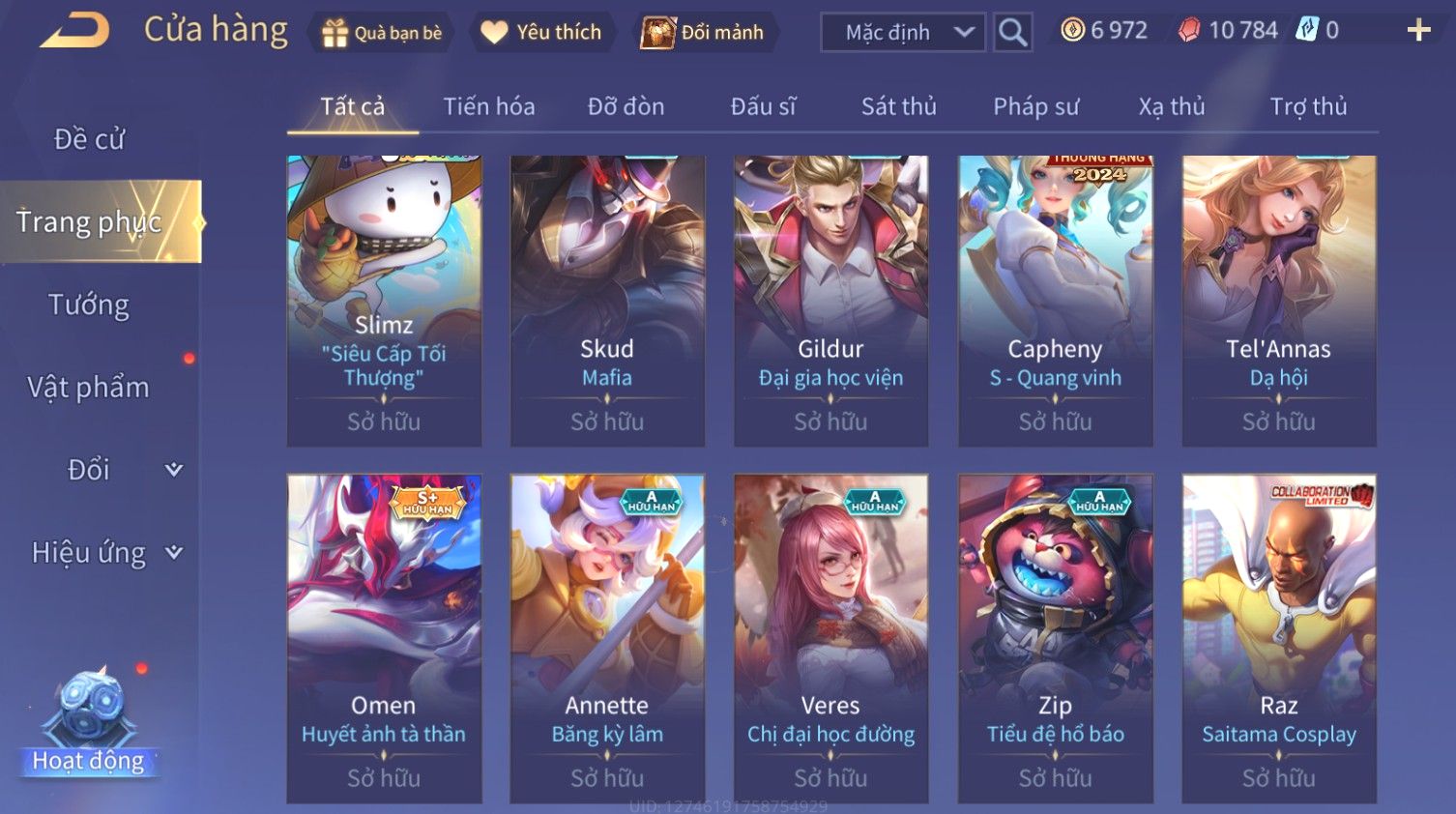Viewport: 1456px width, 814px height.
Task: Open the Vật phẩm sidebar category
Action: pos(89,387)
